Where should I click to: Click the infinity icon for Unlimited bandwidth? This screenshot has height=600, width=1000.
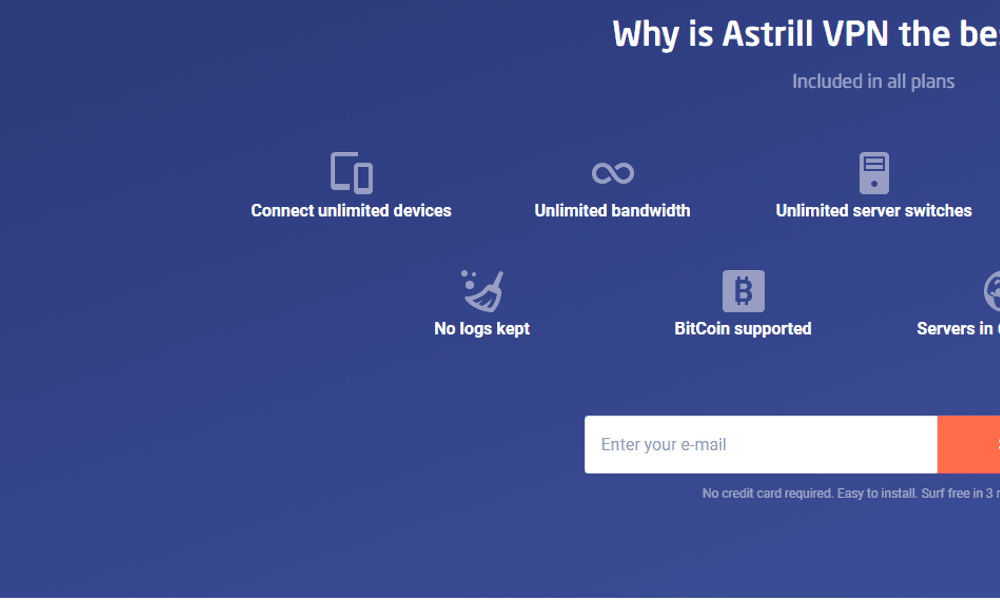click(612, 173)
